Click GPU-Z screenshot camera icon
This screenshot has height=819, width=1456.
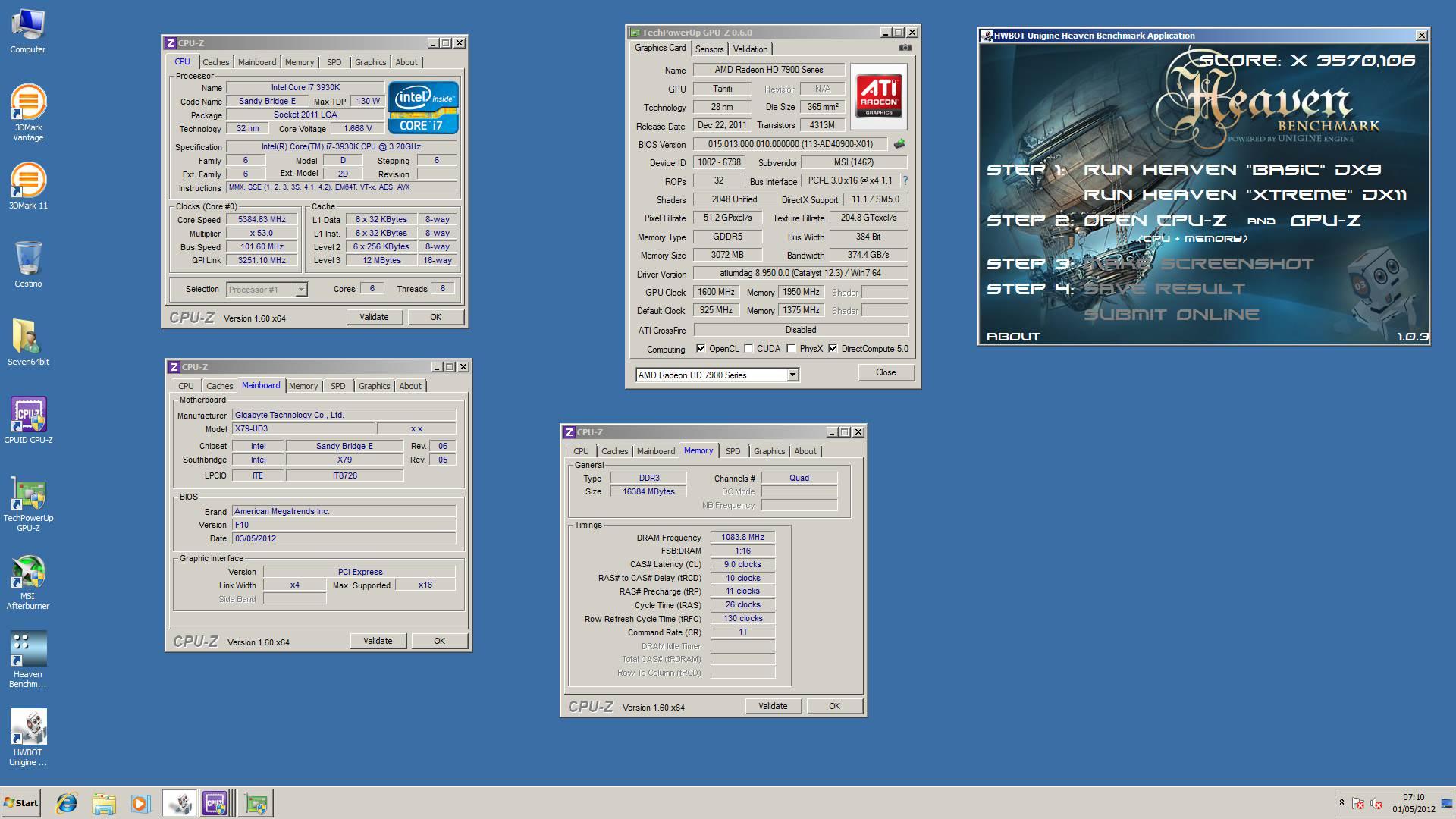pyautogui.click(x=905, y=48)
